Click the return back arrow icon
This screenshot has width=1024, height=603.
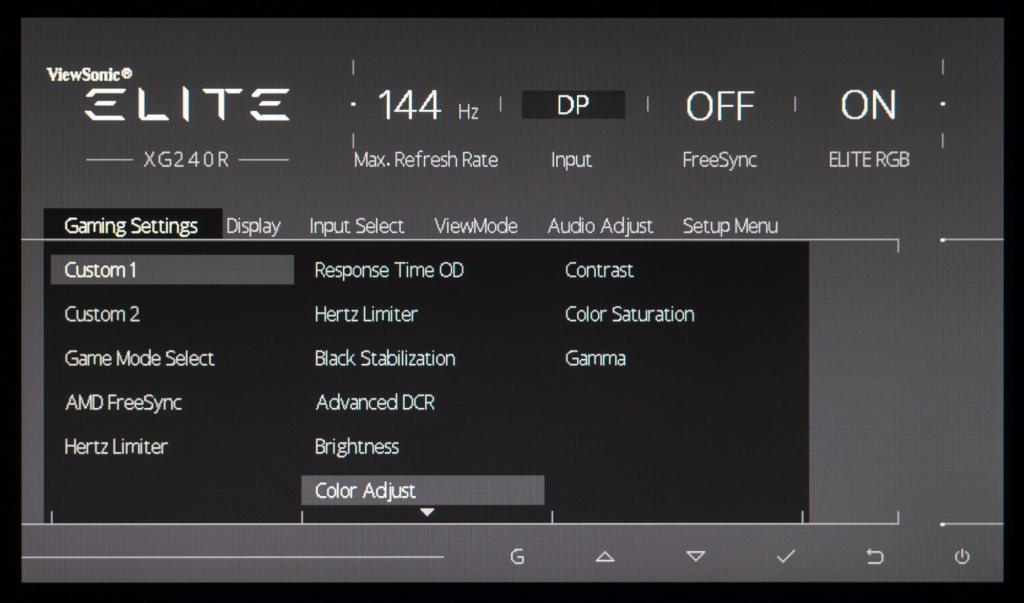(x=874, y=557)
